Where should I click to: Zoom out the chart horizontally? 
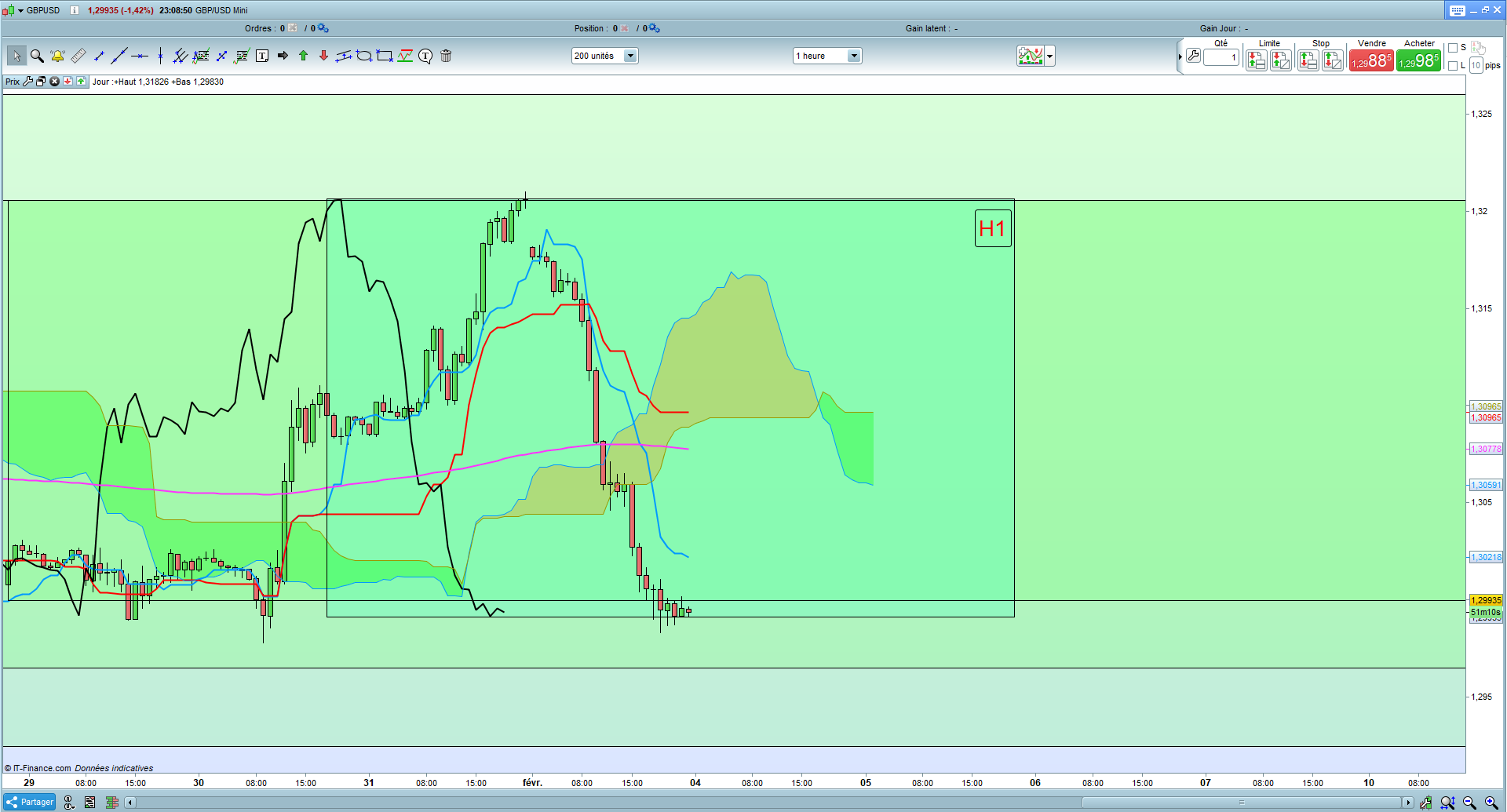pyautogui.click(x=1469, y=803)
